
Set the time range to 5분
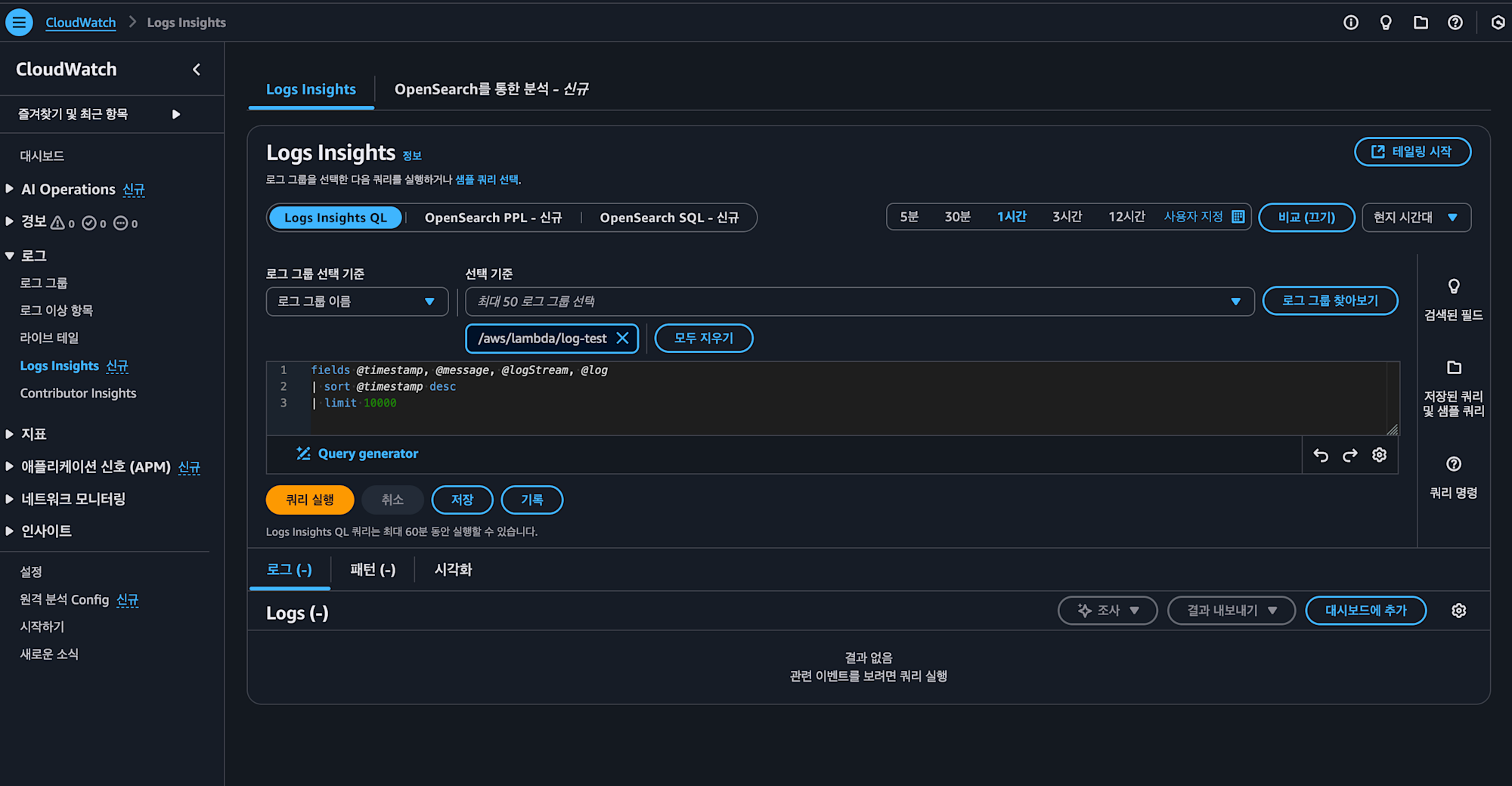(x=909, y=217)
